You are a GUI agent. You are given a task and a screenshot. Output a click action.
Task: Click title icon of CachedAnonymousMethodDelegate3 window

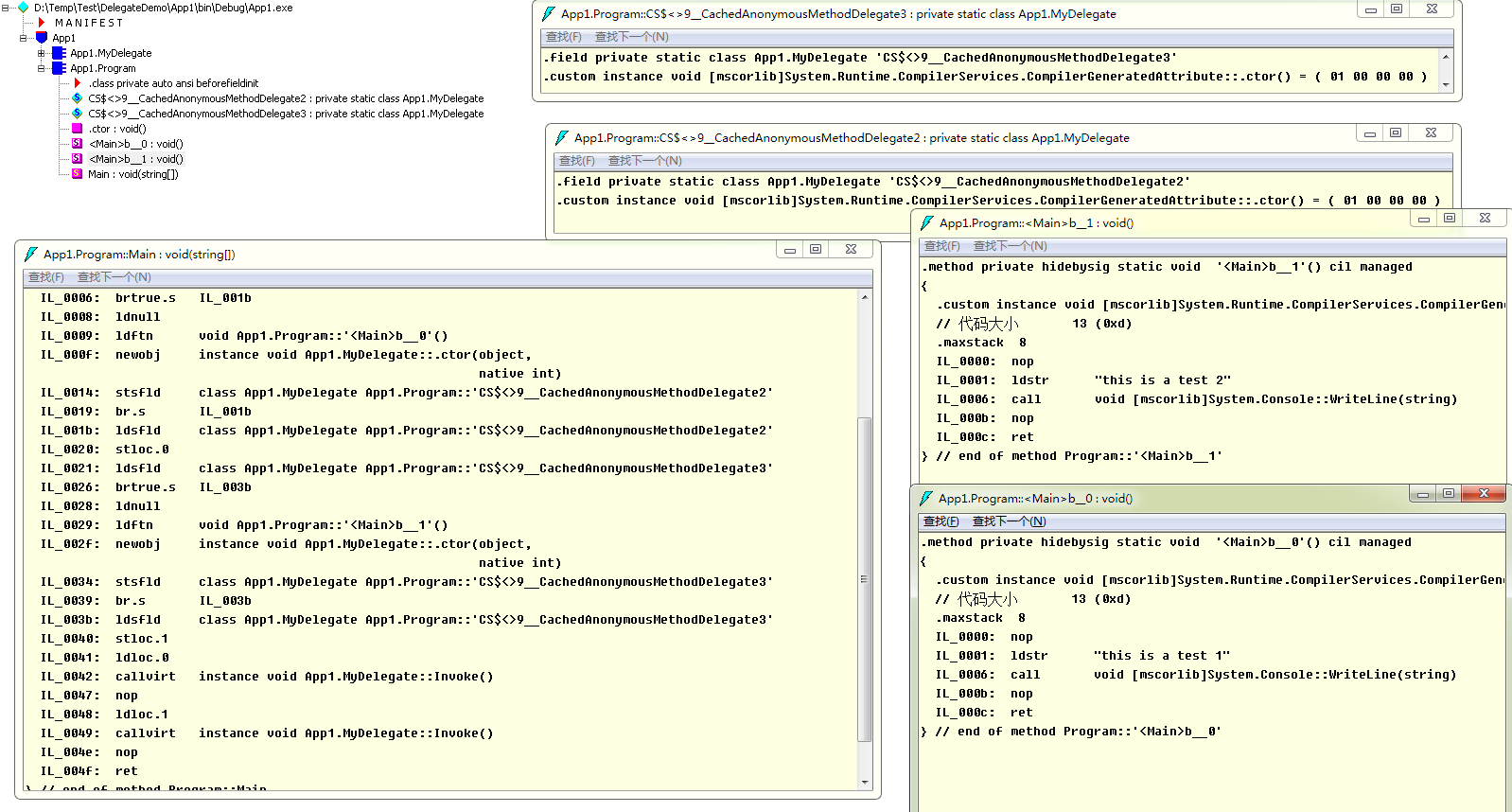pos(549,13)
